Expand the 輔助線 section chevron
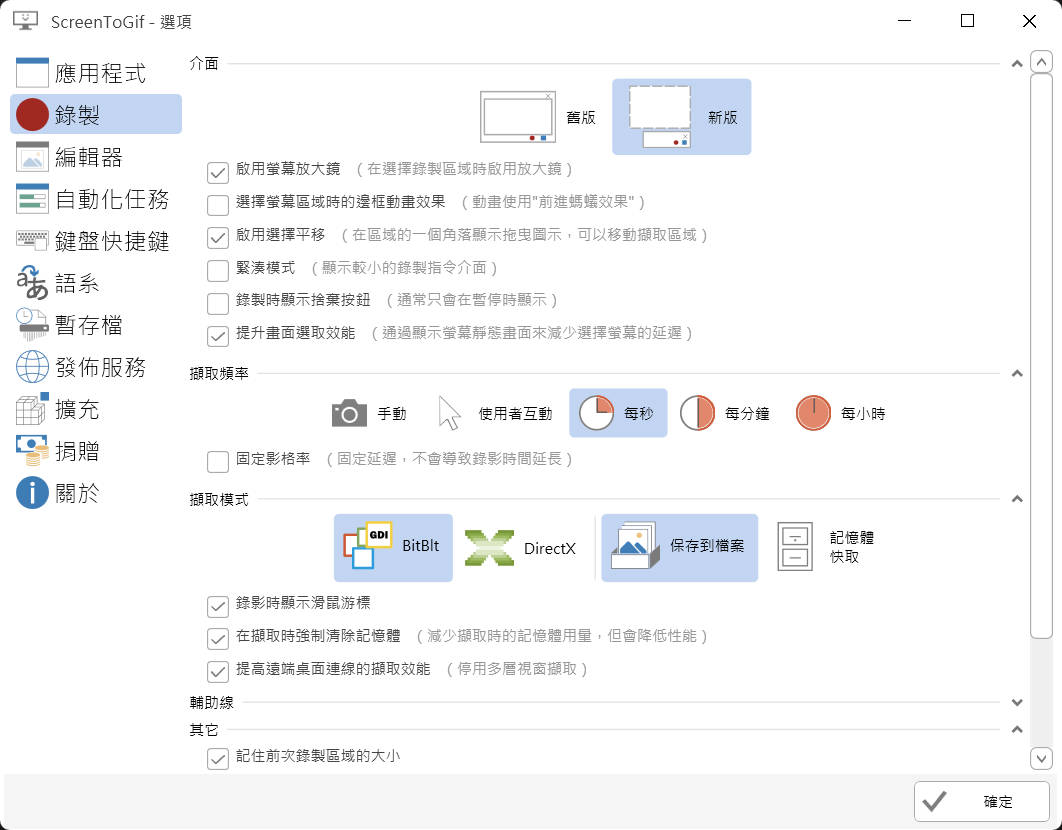 click(1017, 703)
